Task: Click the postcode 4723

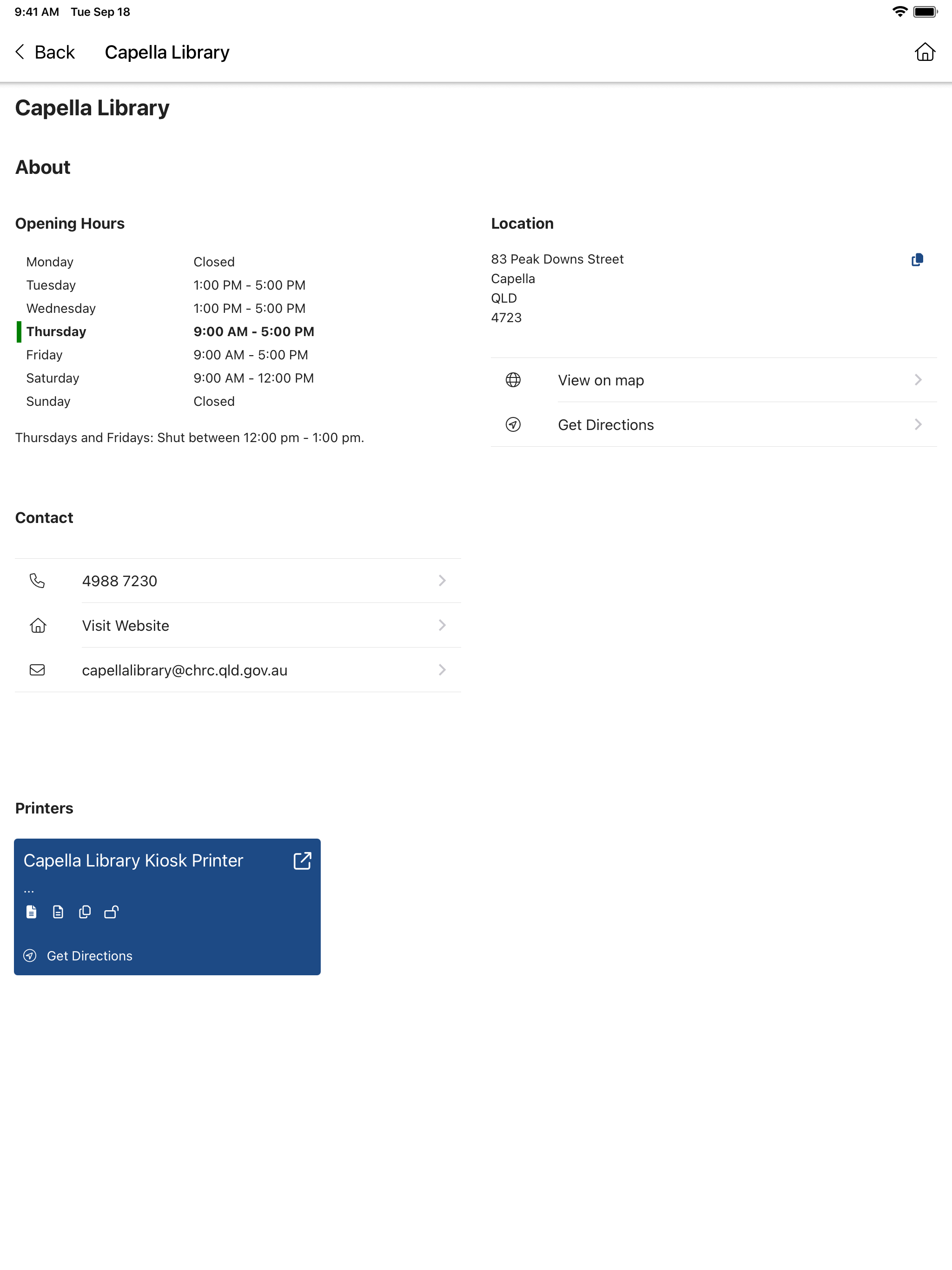Action: [x=506, y=317]
